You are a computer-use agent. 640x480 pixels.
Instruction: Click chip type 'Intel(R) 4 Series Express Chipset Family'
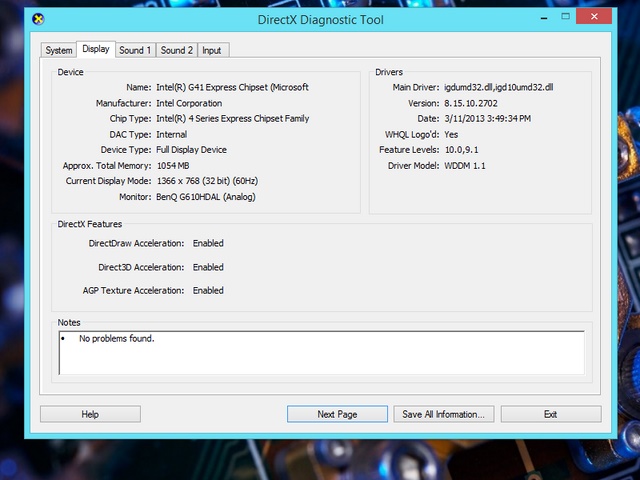tap(233, 119)
